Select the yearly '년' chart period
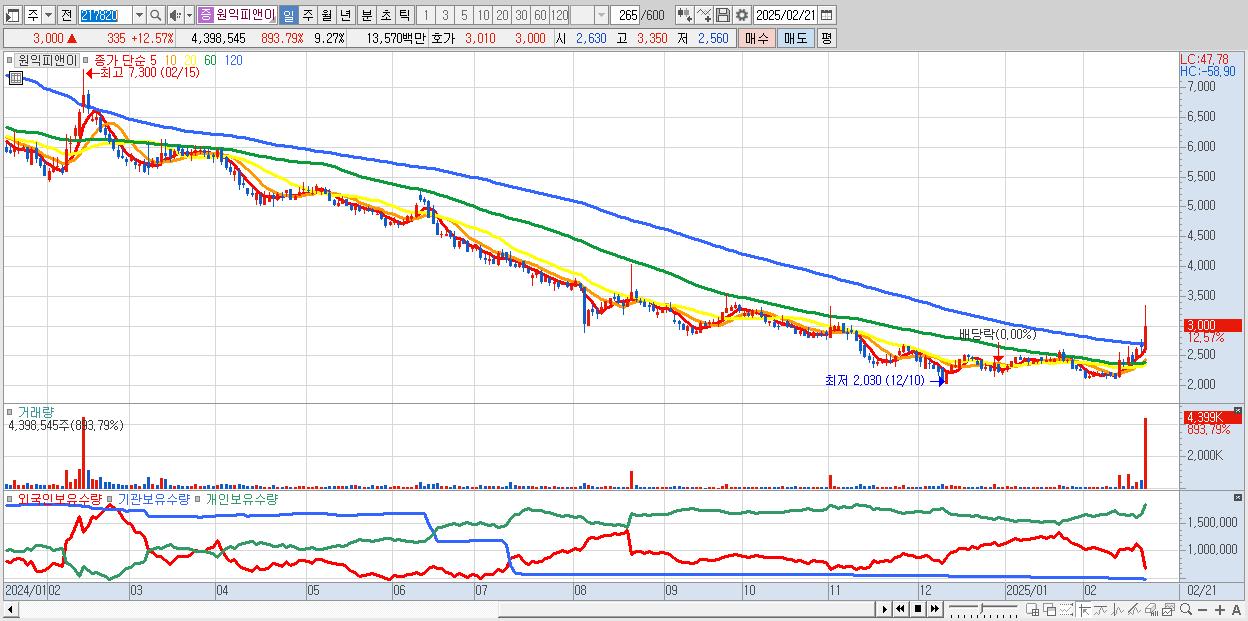 pyautogui.click(x=345, y=15)
